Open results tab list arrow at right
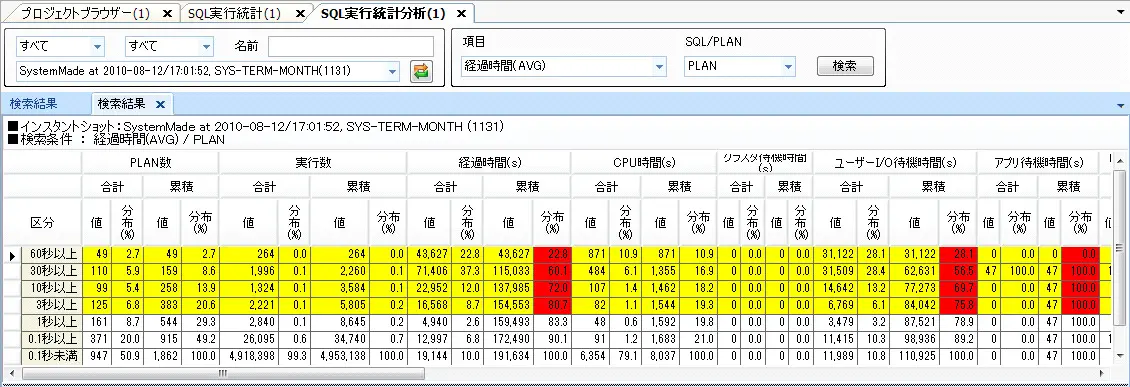The image size is (1130, 387). 1121,105
